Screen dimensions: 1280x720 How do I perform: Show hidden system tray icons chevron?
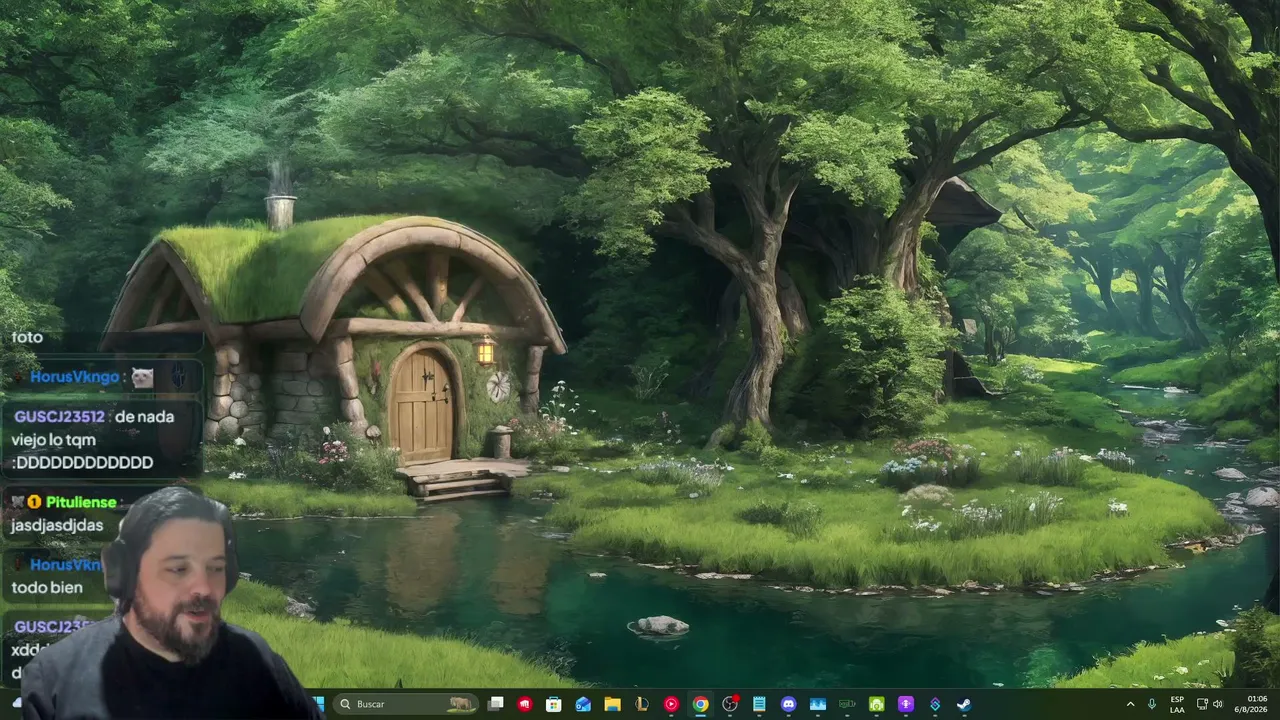click(x=1130, y=704)
